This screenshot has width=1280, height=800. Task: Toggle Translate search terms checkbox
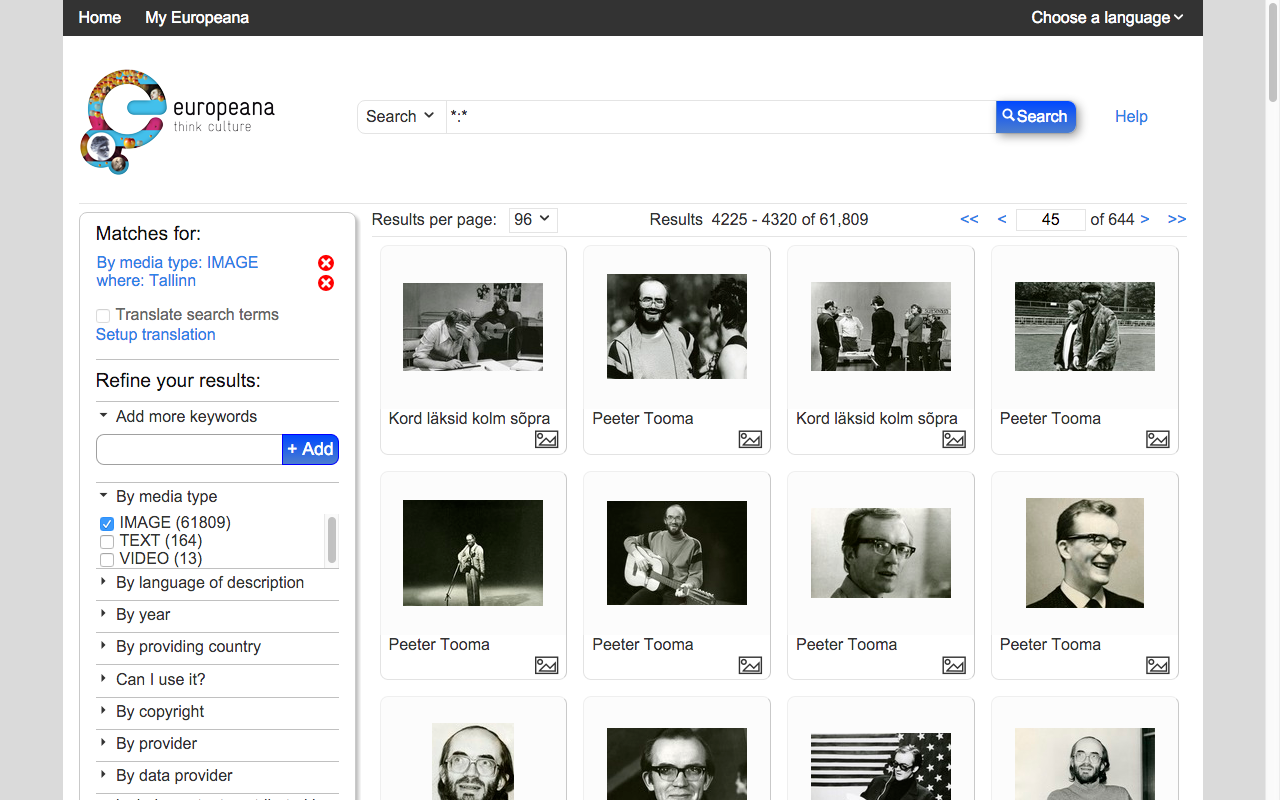(x=103, y=315)
